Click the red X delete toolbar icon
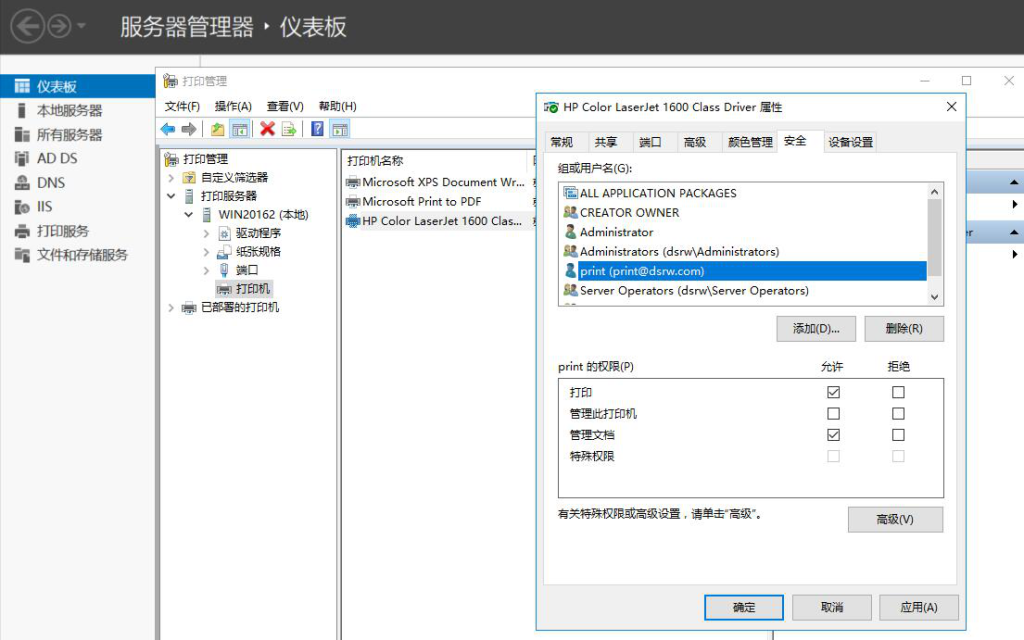This screenshot has width=1024, height=640. [x=267, y=129]
